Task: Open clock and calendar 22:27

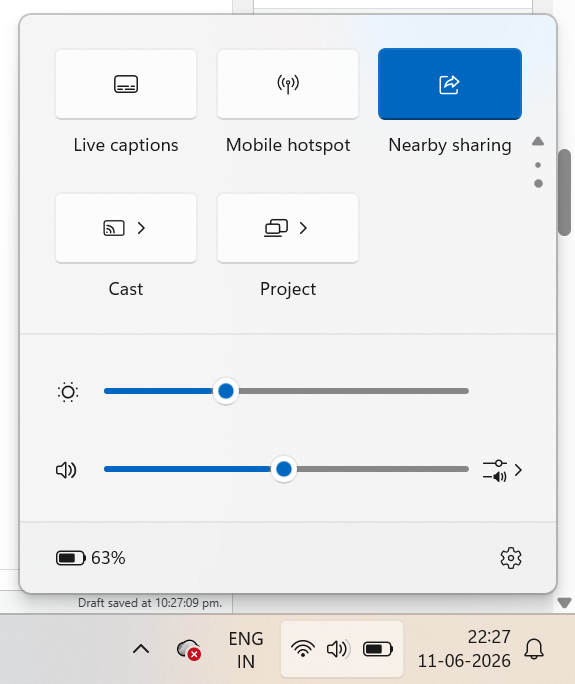Action: (464, 649)
